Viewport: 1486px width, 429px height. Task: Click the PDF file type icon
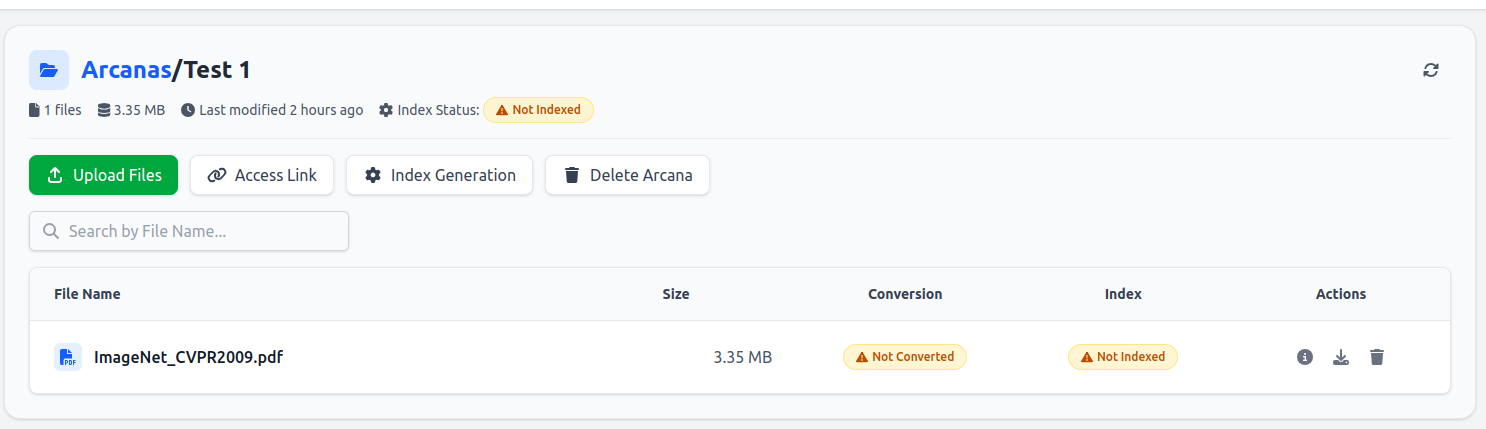pyautogui.click(x=68, y=357)
